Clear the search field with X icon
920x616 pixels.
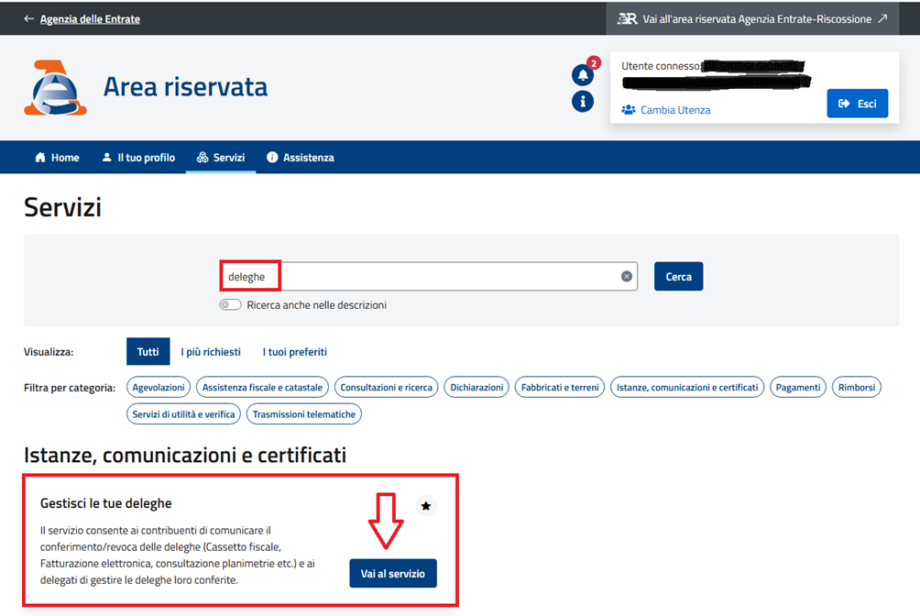click(x=627, y=277)
